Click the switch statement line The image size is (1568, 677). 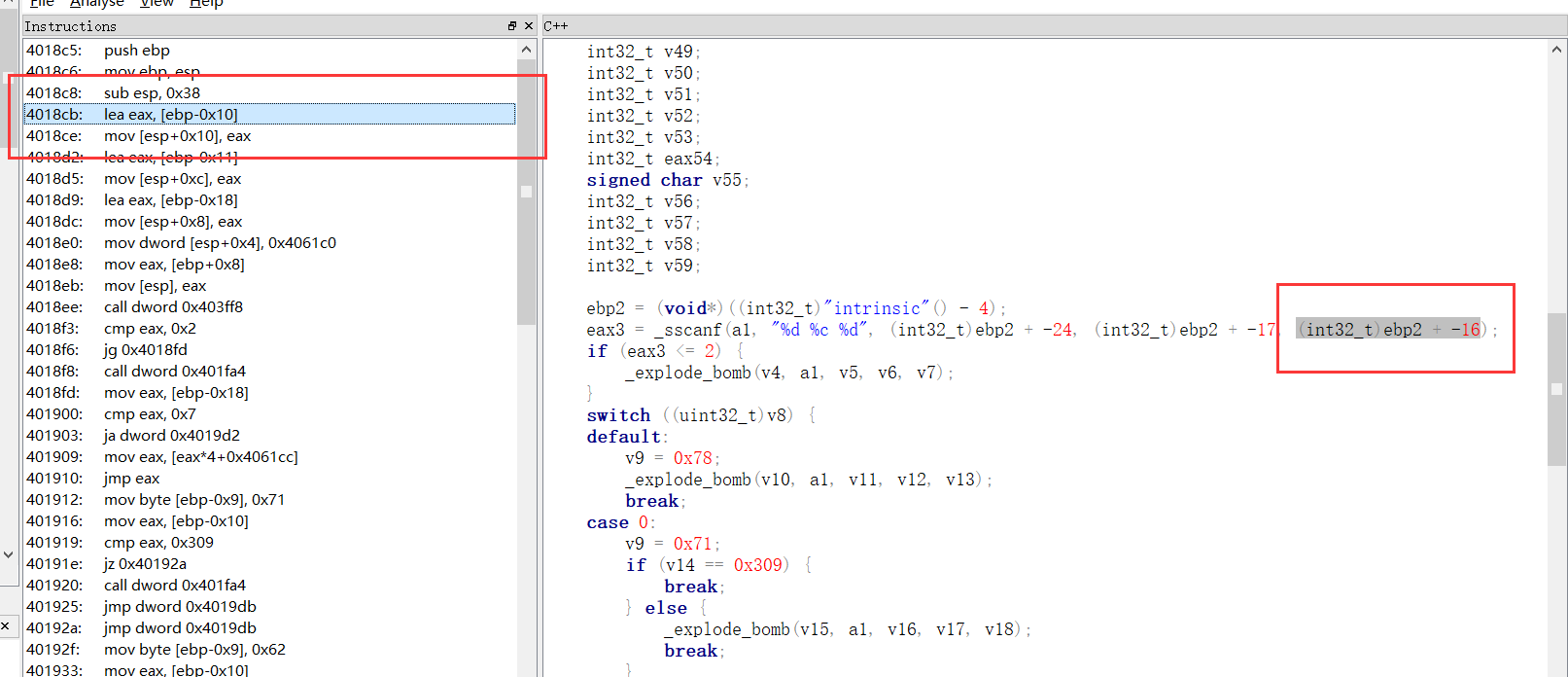tap(618, 415)
